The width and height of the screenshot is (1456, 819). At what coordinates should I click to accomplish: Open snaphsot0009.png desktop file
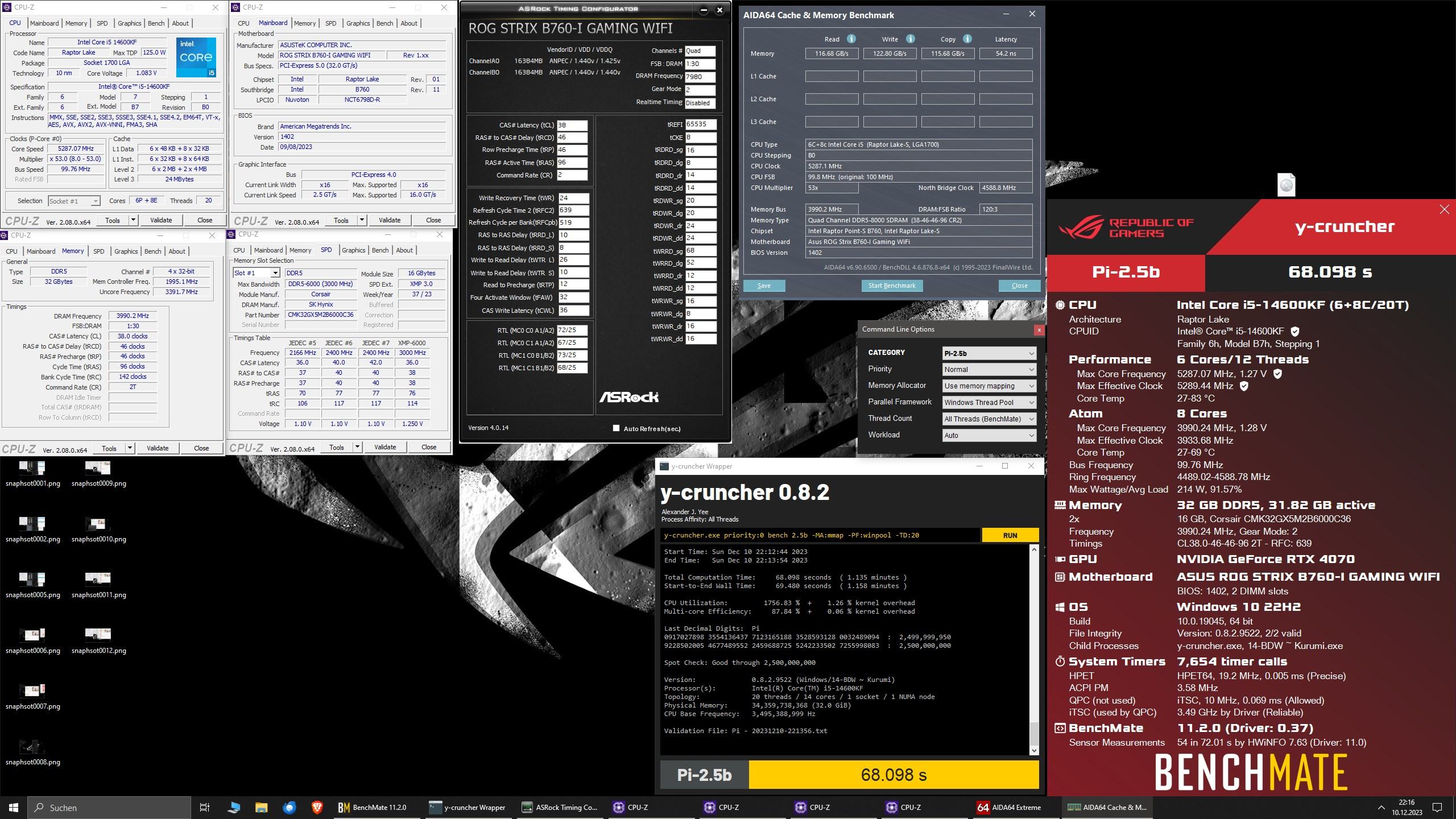98,474
